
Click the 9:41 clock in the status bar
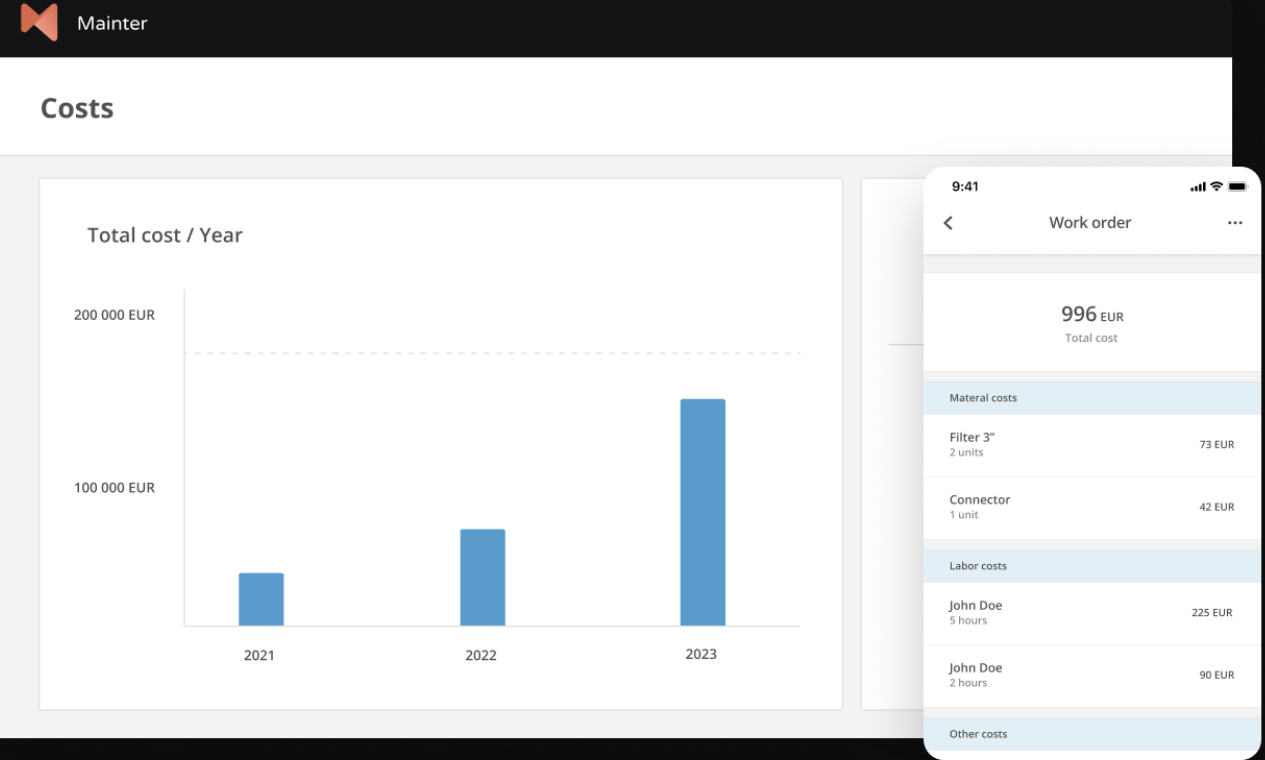click(965, 186)
